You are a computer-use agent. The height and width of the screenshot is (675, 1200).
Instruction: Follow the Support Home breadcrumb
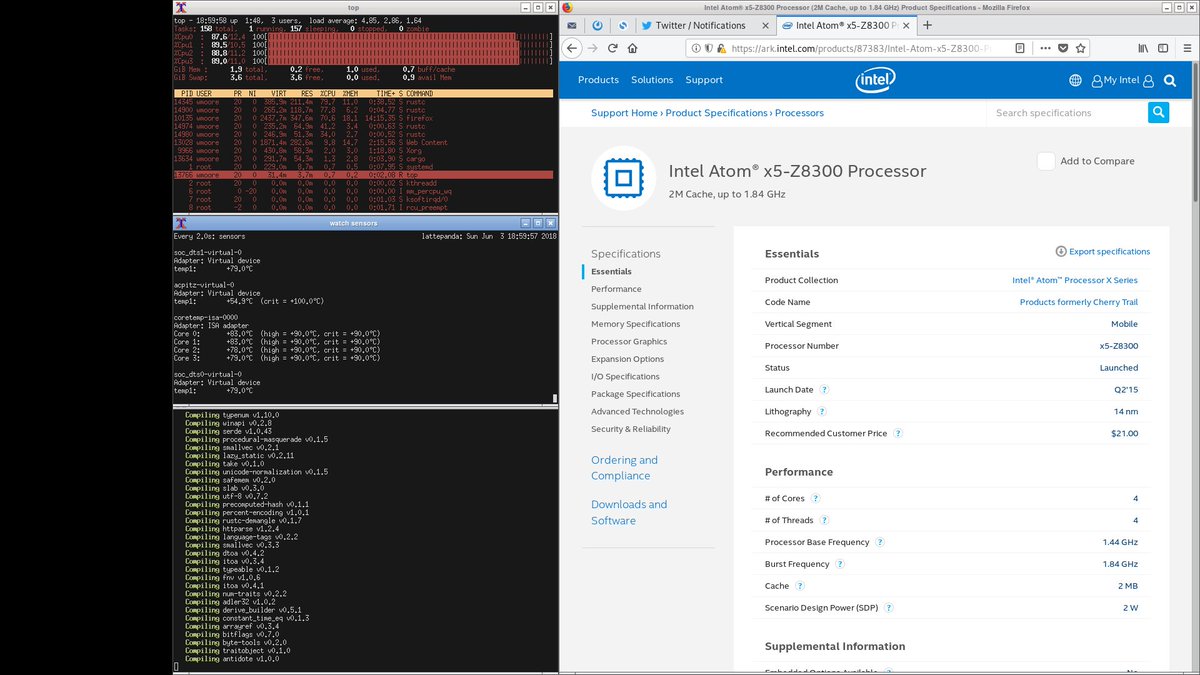point(624,113)
